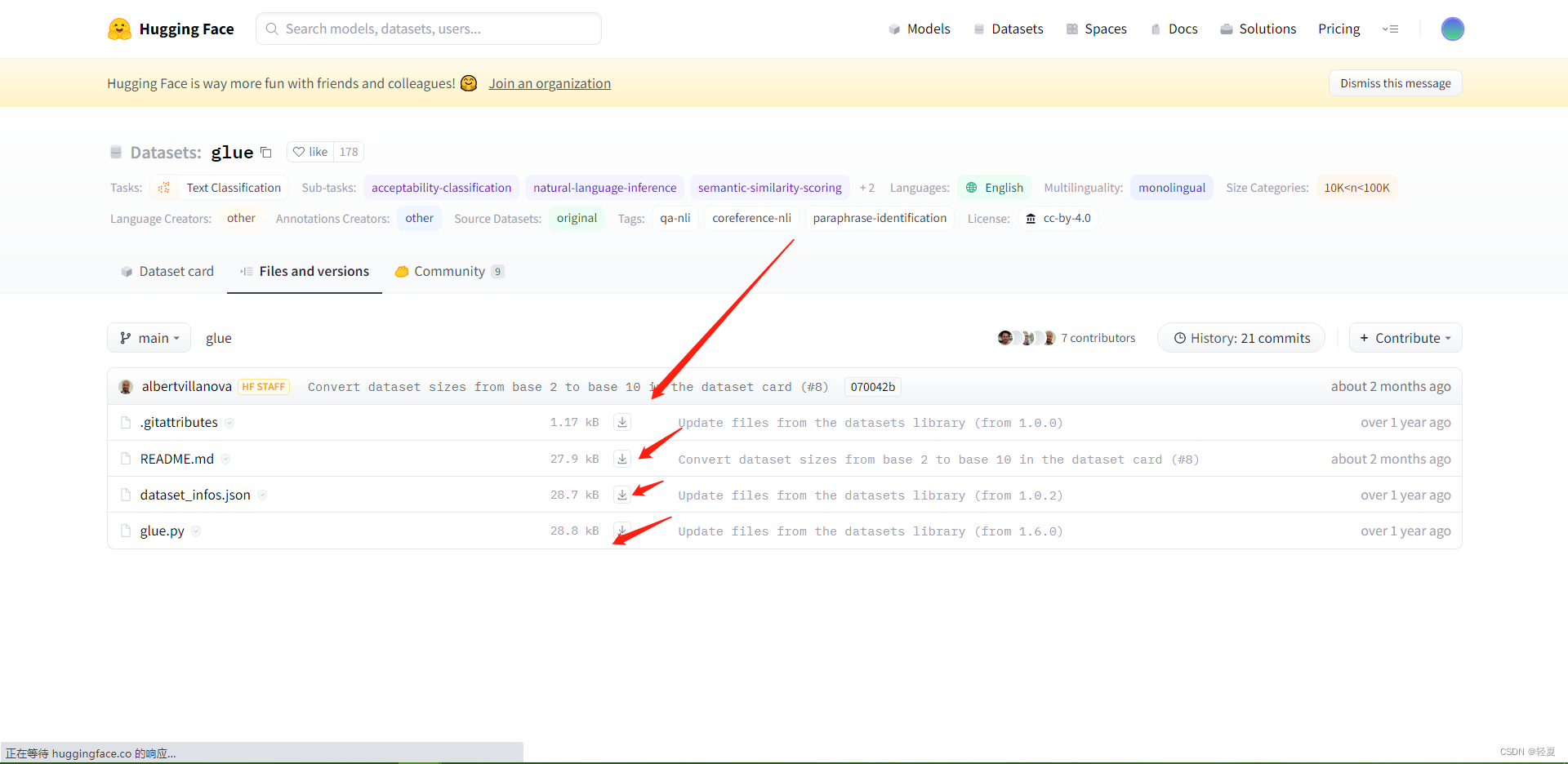1568x764 pixels.
Task: Open the Models page
Action: (920, 29)
